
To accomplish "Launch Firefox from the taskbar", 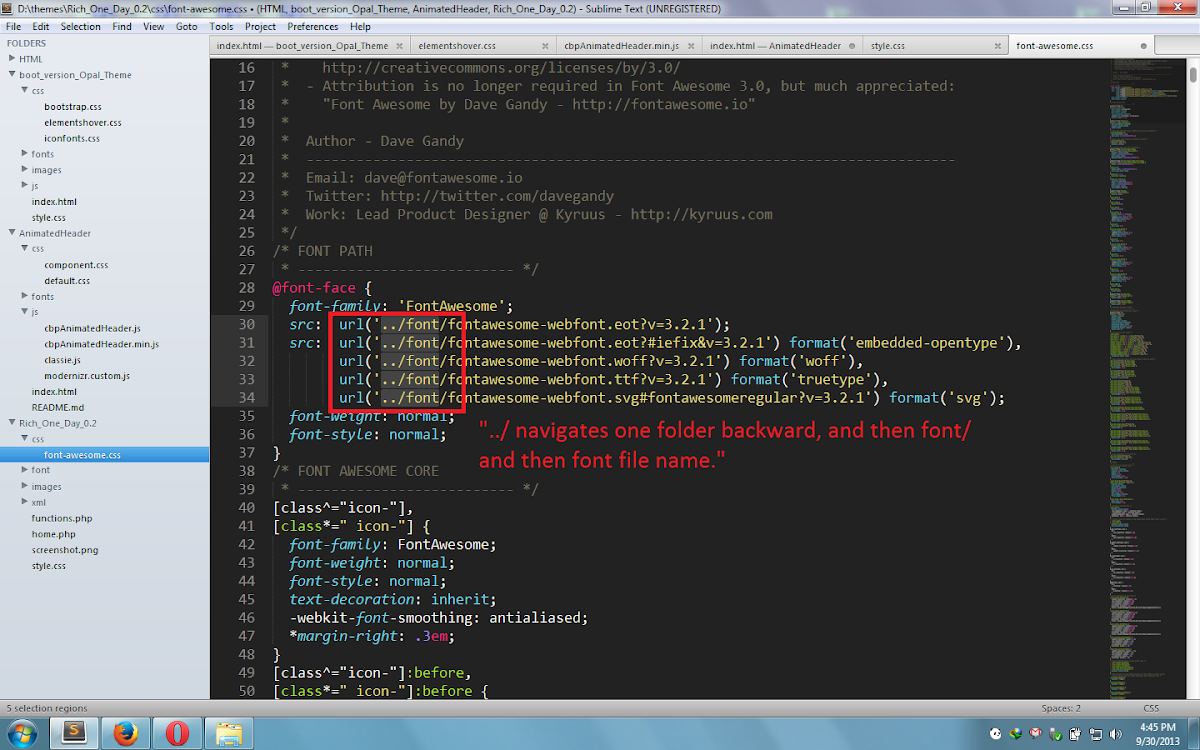I will 125,733.
